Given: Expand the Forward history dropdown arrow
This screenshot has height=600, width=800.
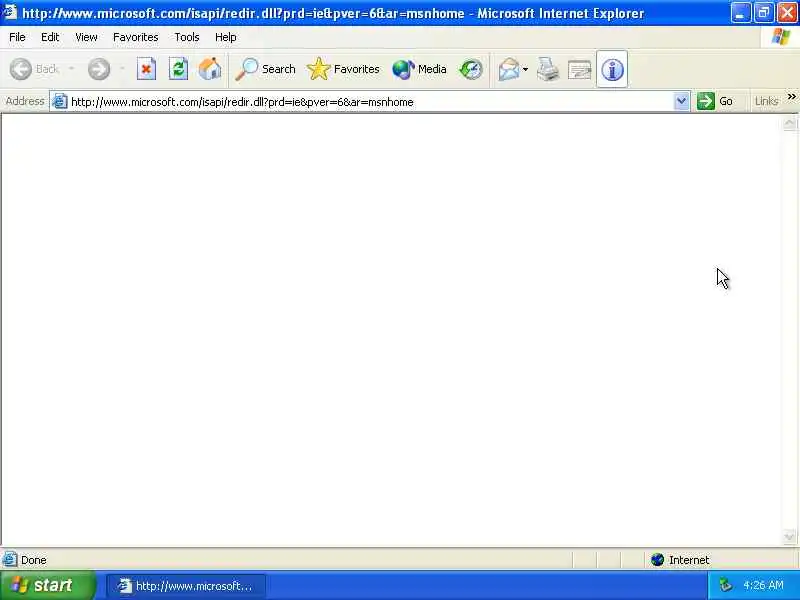Looking at the screenshot, I should point(122,69).
